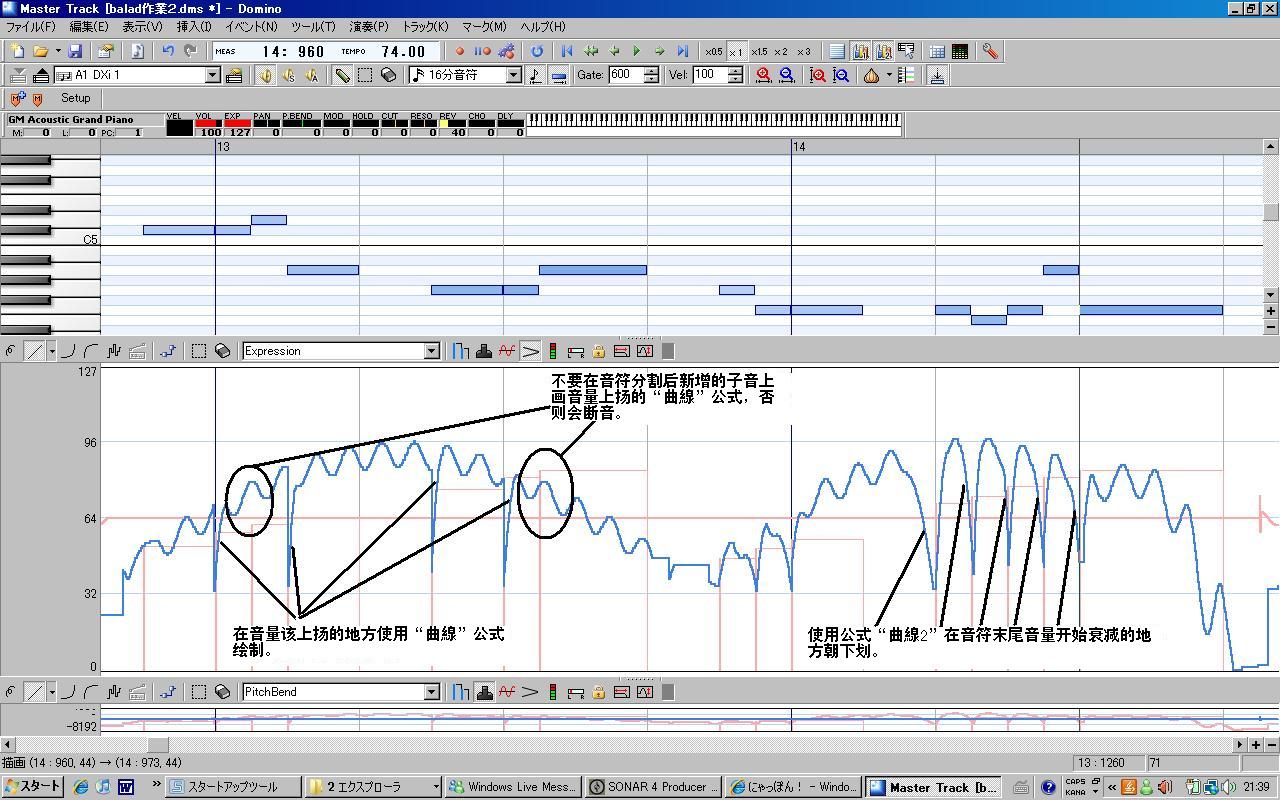Viewport: 1280px width, 800px height.
Task: Click the horizontal zoom in magnifier
Action: click(764, 75)
